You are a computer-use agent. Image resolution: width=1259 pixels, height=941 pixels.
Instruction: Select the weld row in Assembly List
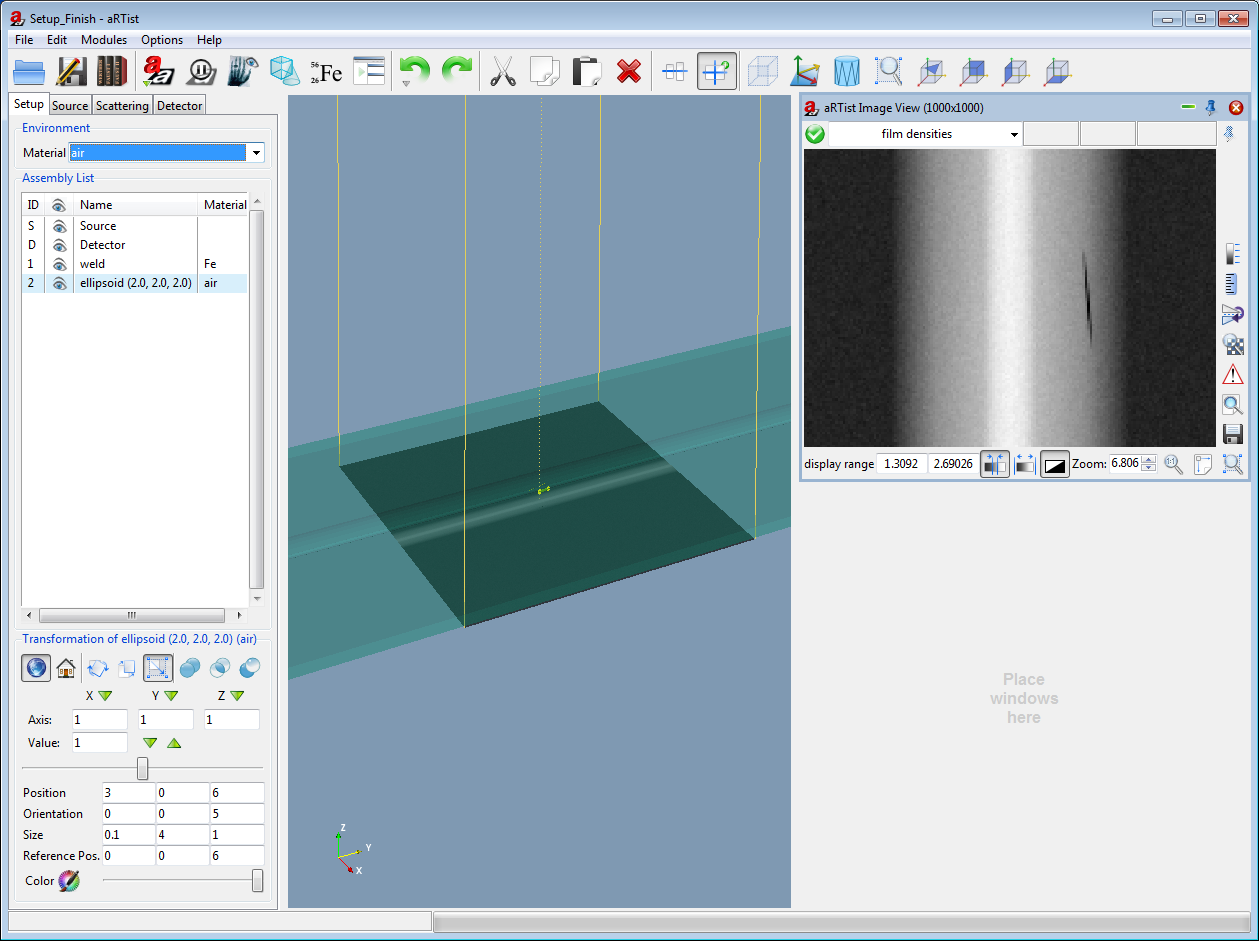pos(134,264)
